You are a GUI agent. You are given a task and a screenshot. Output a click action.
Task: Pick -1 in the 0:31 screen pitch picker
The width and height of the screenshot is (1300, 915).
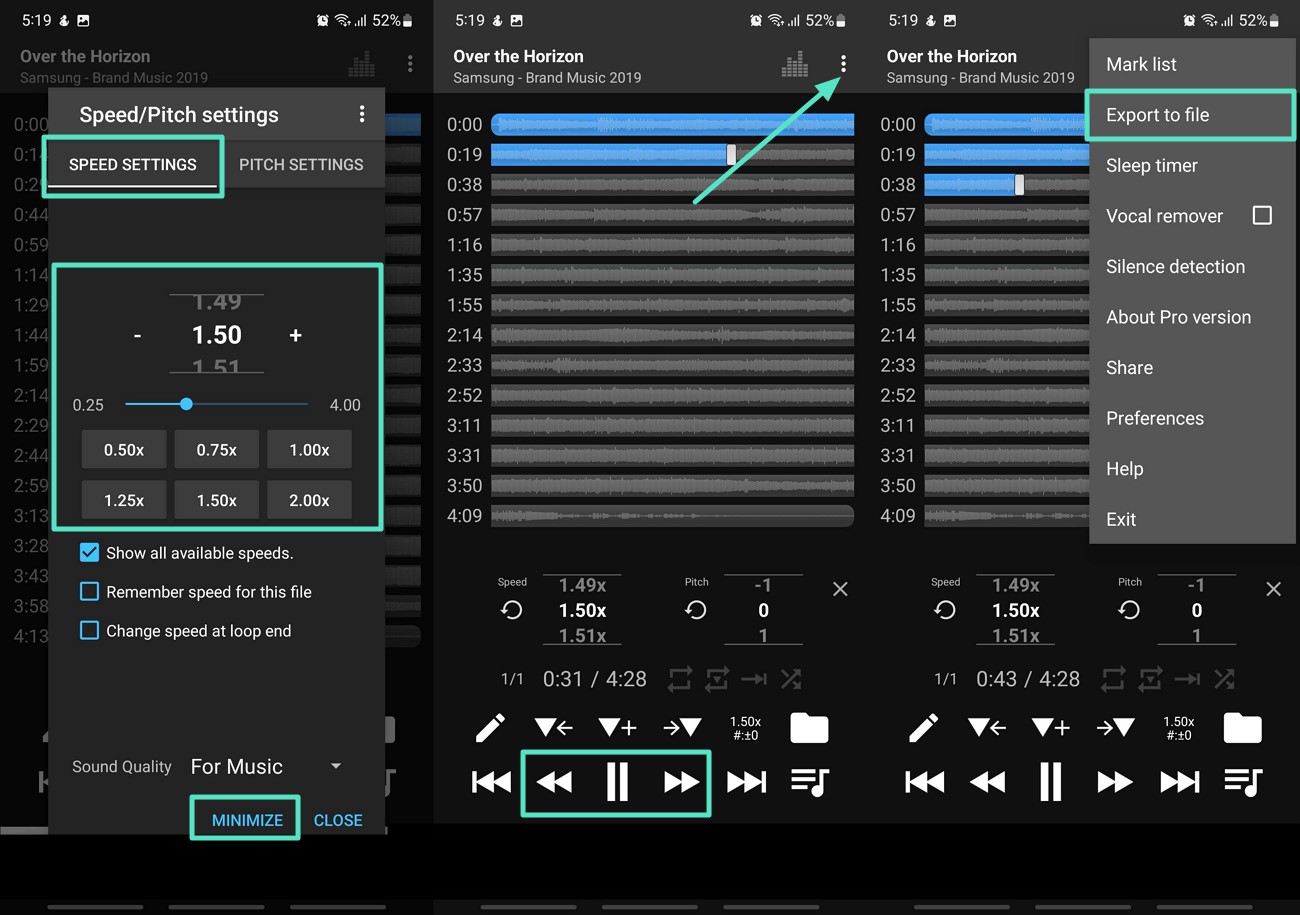coord(763,585)
